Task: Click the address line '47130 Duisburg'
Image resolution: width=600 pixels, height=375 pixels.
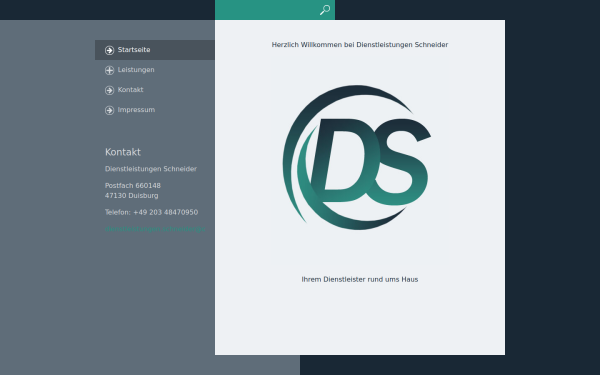Action: click(x=132, y=196)
